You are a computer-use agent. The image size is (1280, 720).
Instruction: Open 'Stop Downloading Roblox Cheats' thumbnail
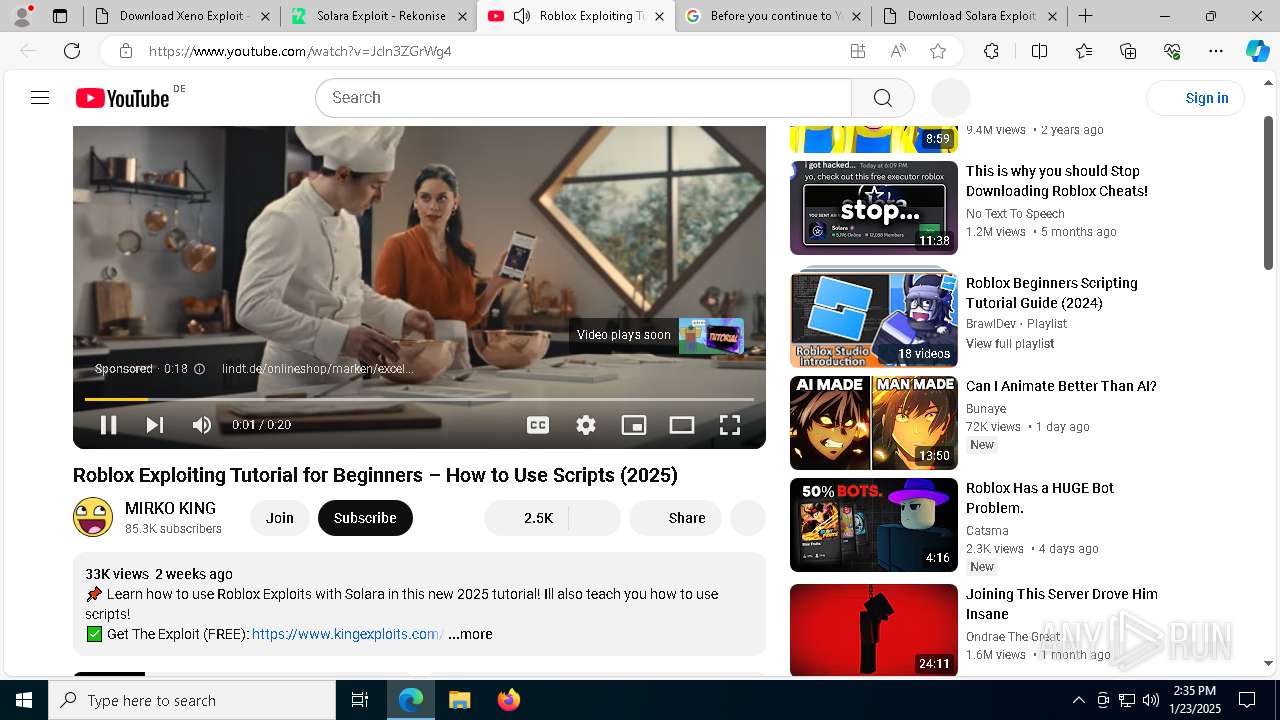pos(874,208)
